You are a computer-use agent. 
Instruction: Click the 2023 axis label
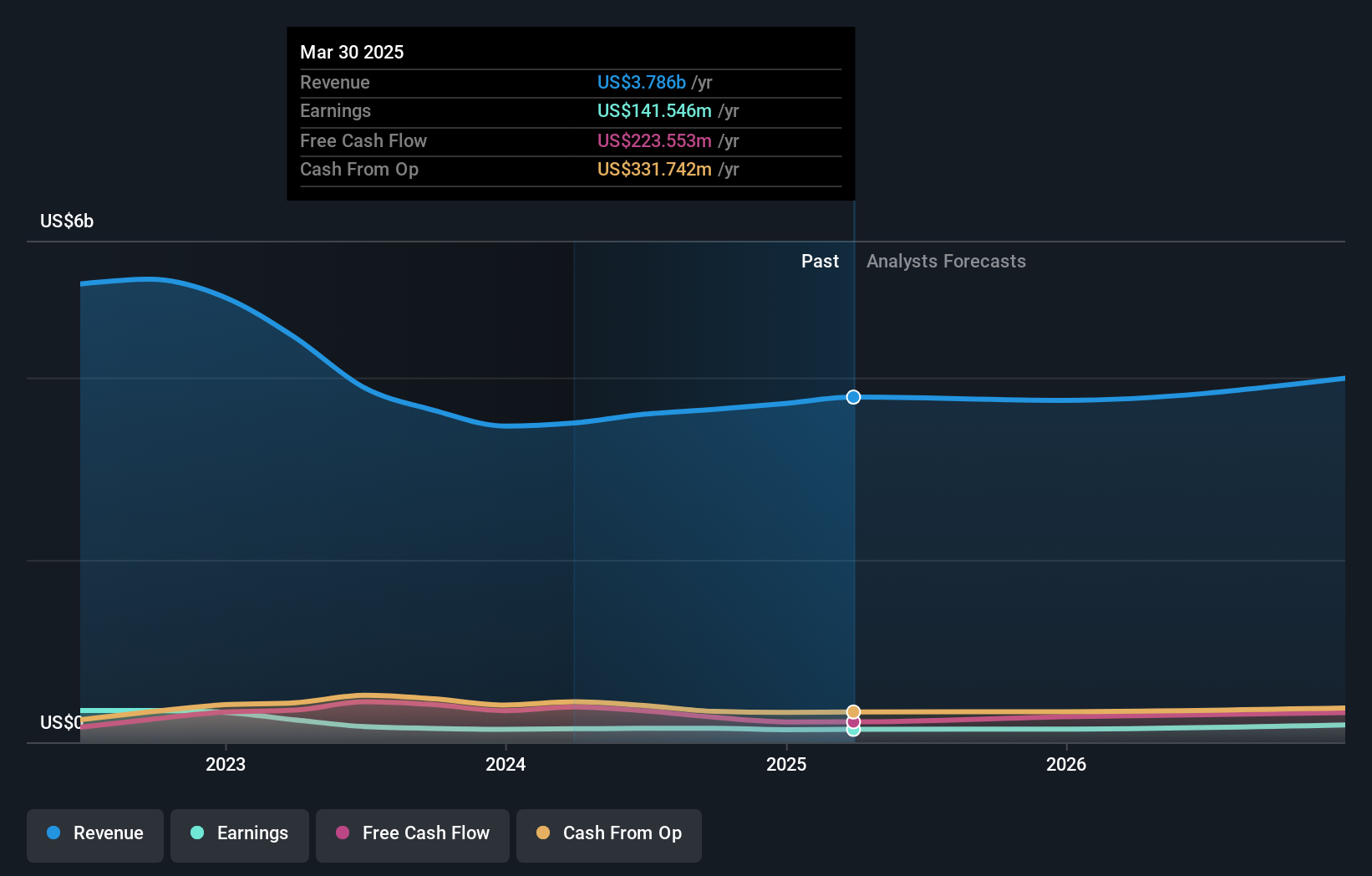pyautogui.click(x=226, y=764)
